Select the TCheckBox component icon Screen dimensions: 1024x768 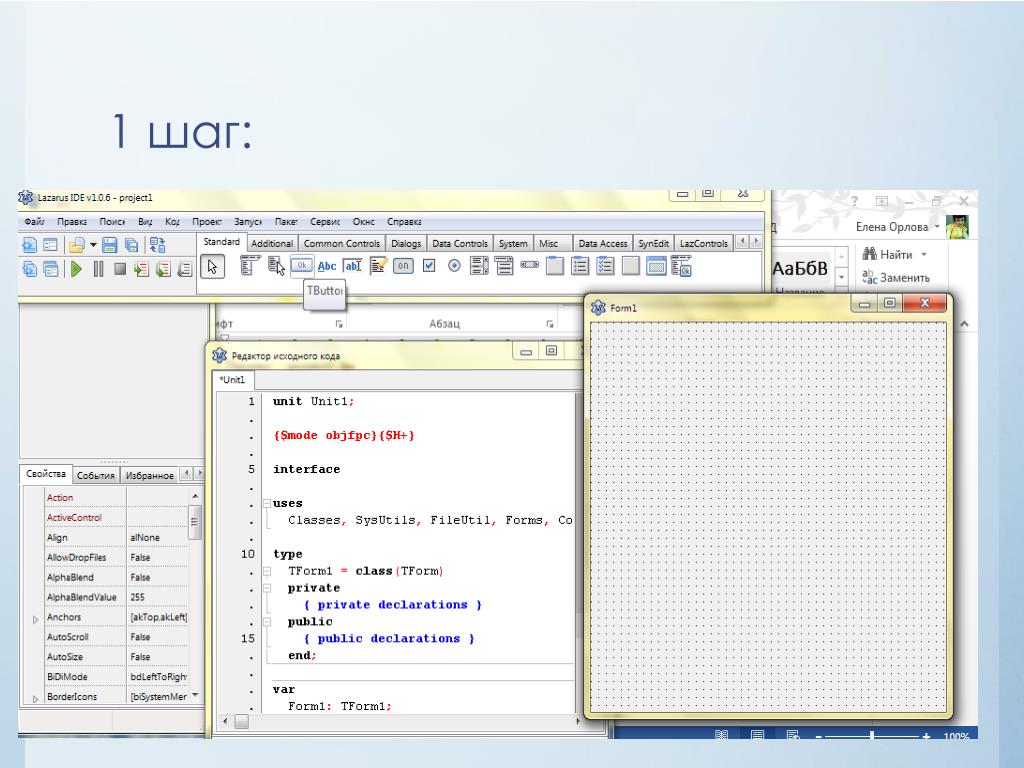[429, 265]
